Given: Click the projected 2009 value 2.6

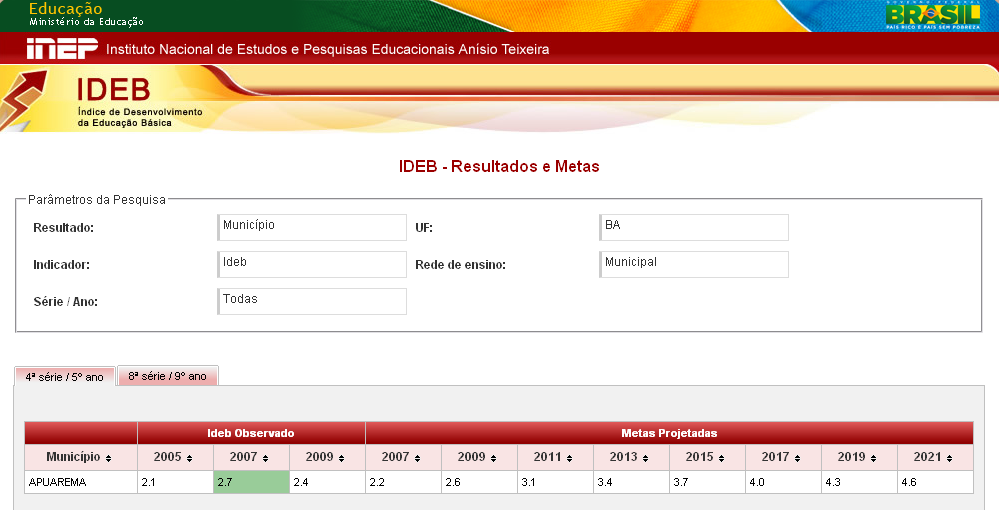Looking at the screenshot, I should tap(479, 482).
